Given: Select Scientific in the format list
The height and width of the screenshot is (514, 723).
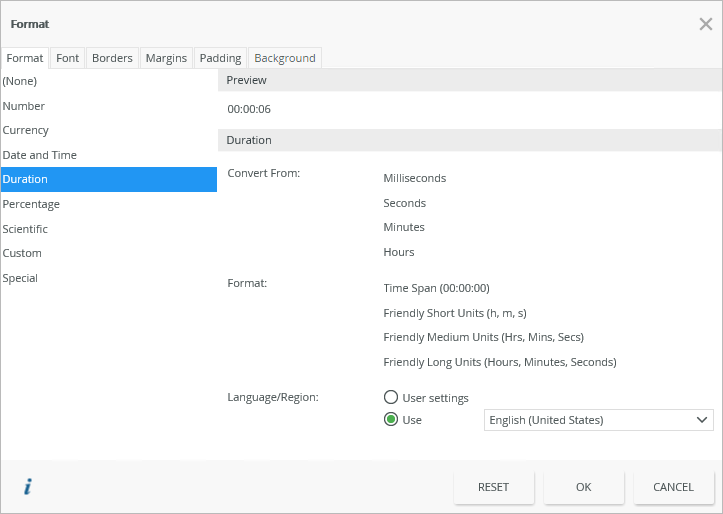Looking at the screenshot, I should click(x=25, y=229).
